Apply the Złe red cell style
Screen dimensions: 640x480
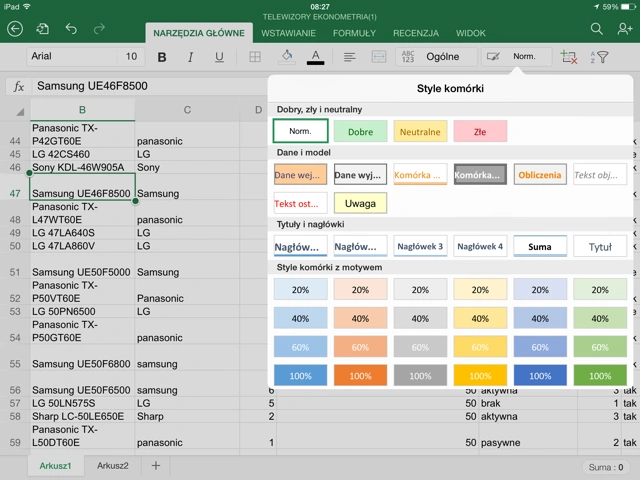[480, 131]
